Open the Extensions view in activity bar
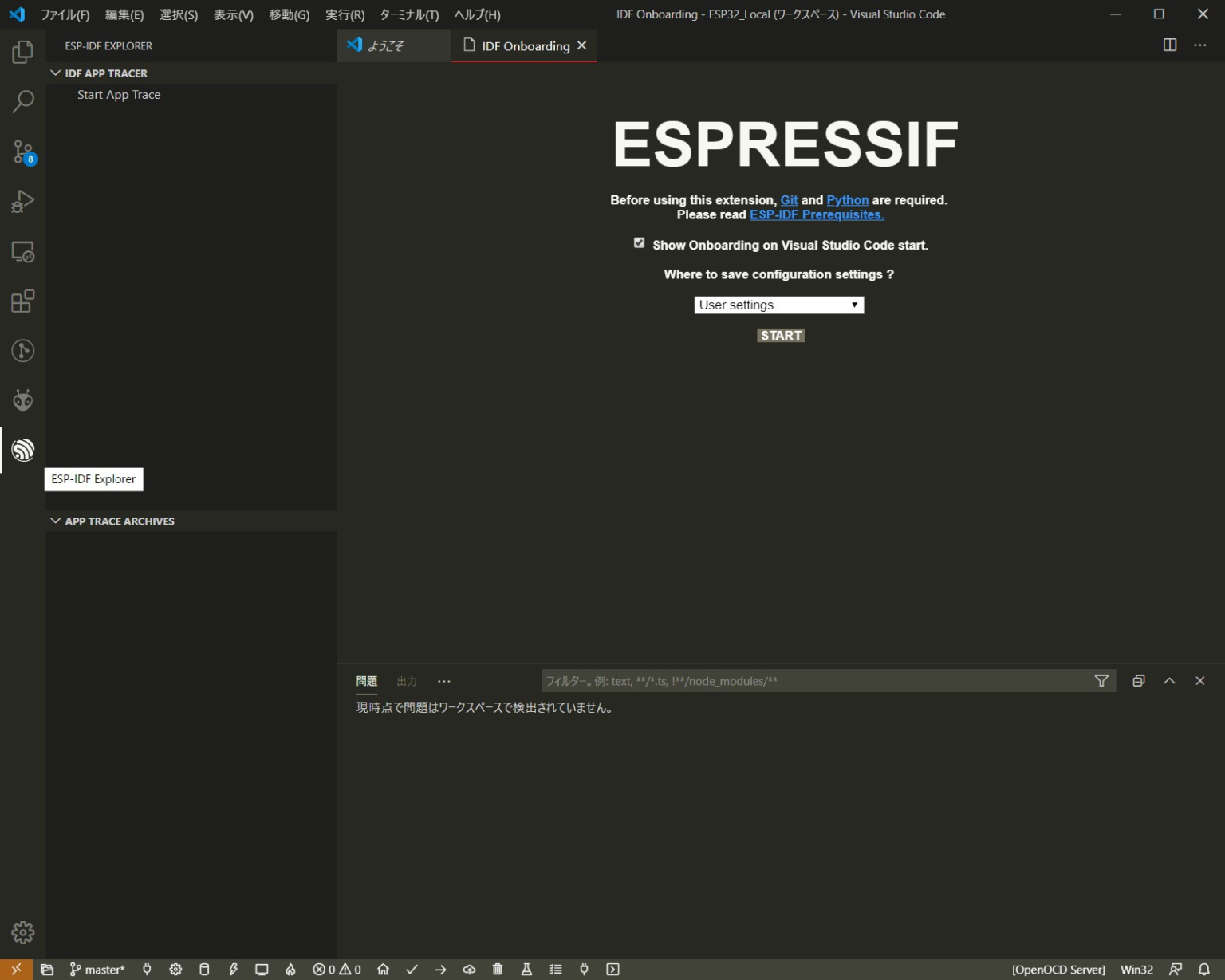The width and height of the screenshot is (1225, 980). pyautogui.click(x=23, y=301)
